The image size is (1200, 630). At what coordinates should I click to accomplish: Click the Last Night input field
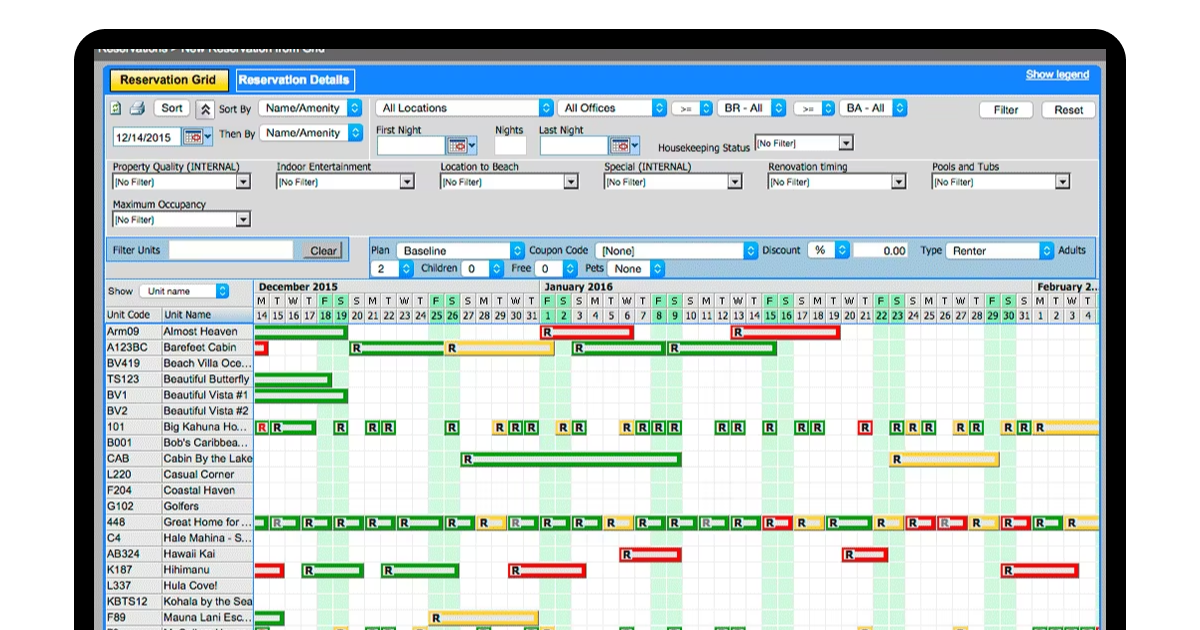574,146
